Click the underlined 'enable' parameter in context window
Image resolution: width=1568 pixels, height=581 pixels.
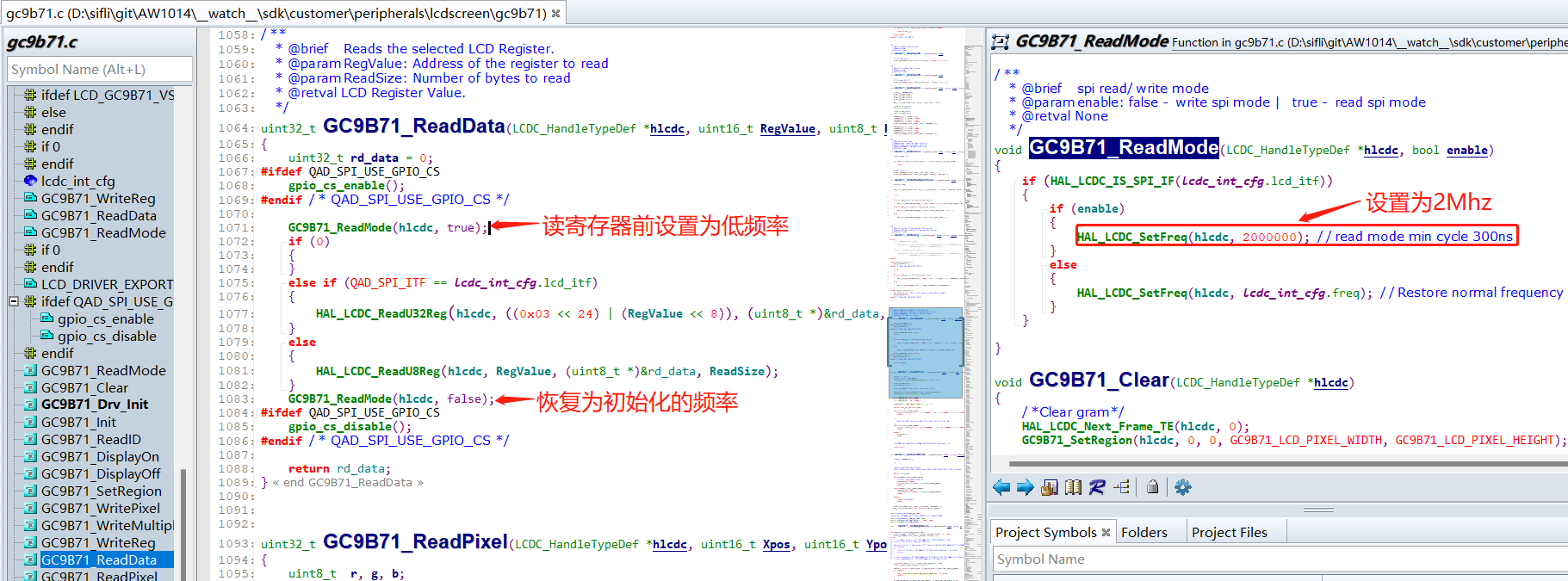[1467, 151]
